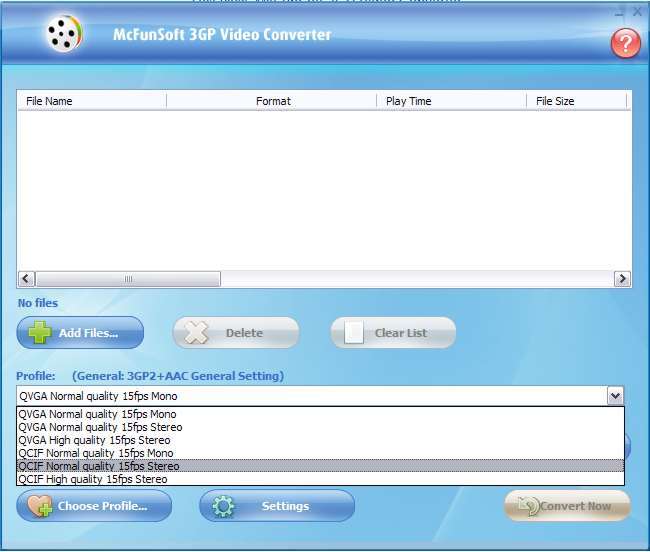
Task: Click the gear icon on Settings button
Action: [222, 506]
